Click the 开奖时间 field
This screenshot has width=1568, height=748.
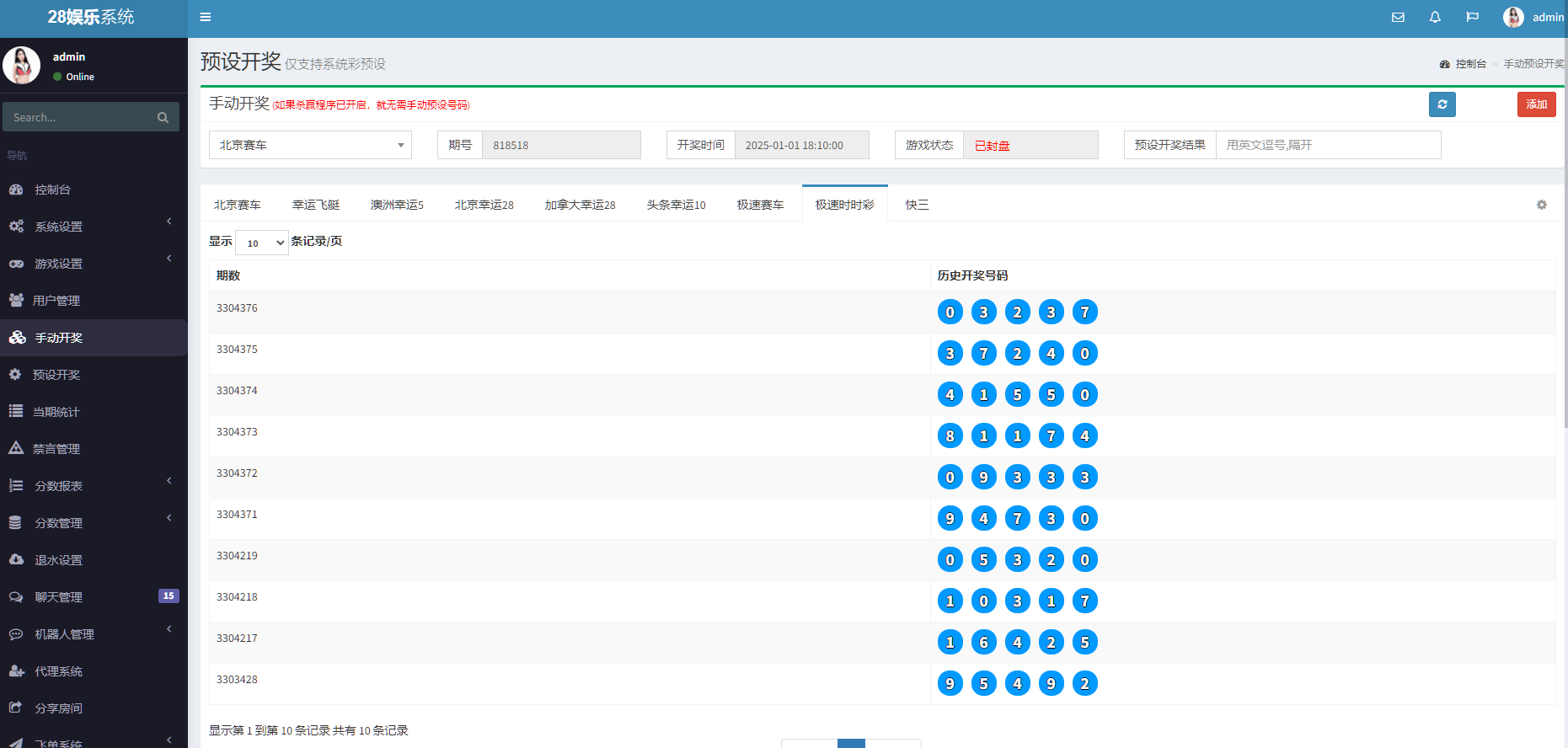(801, 145)
